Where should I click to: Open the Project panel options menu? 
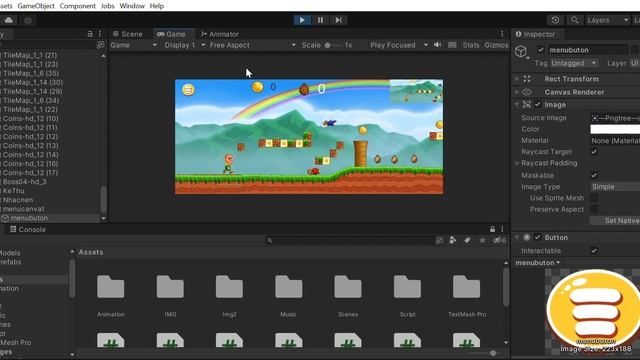[502, 229]
